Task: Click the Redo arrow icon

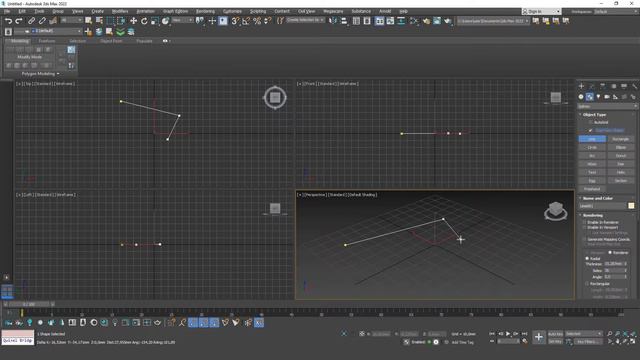Action: pyautogui.click(x=19, y=21)
